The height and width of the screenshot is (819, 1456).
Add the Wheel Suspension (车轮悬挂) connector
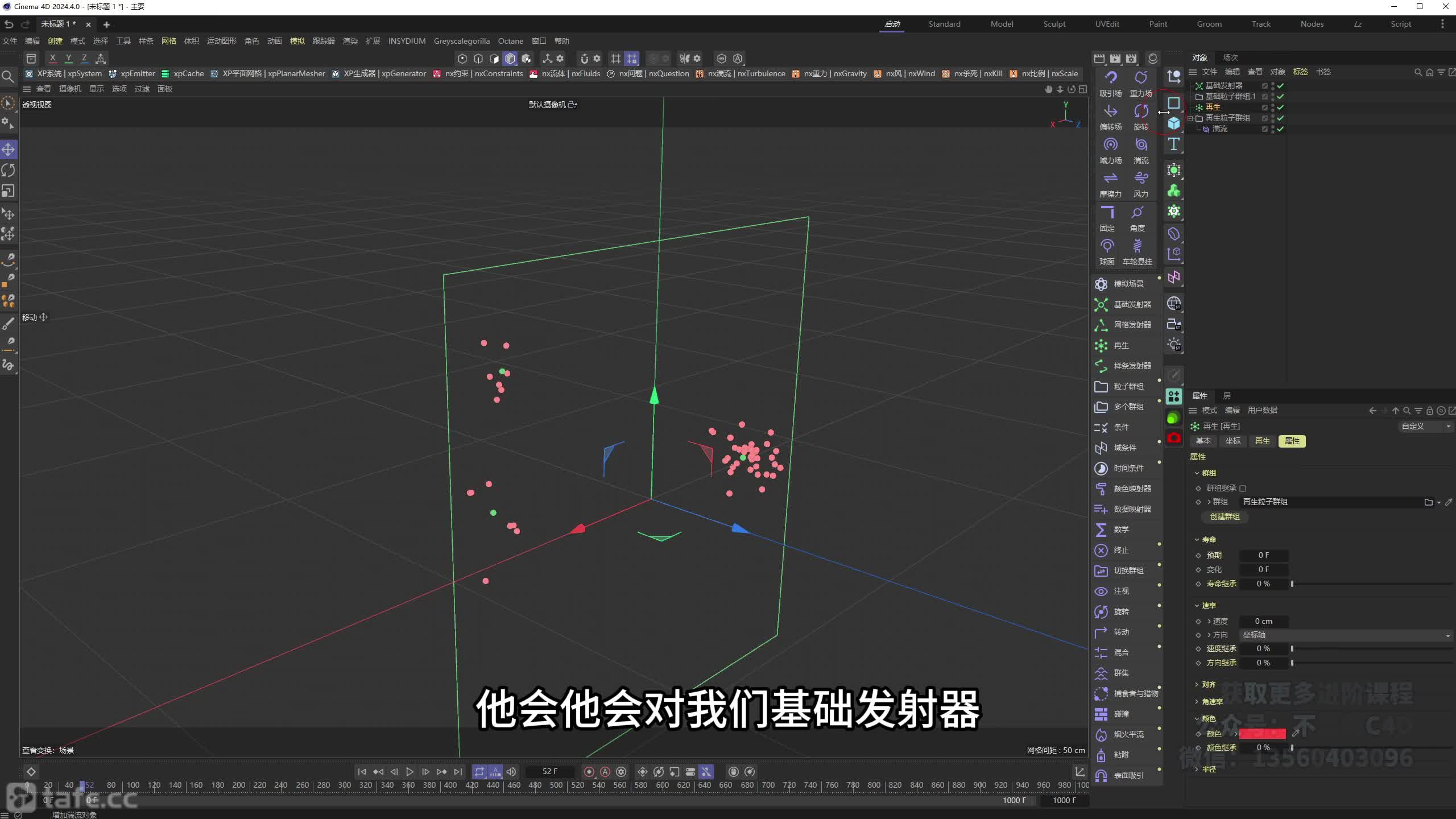pos(1137,252)
